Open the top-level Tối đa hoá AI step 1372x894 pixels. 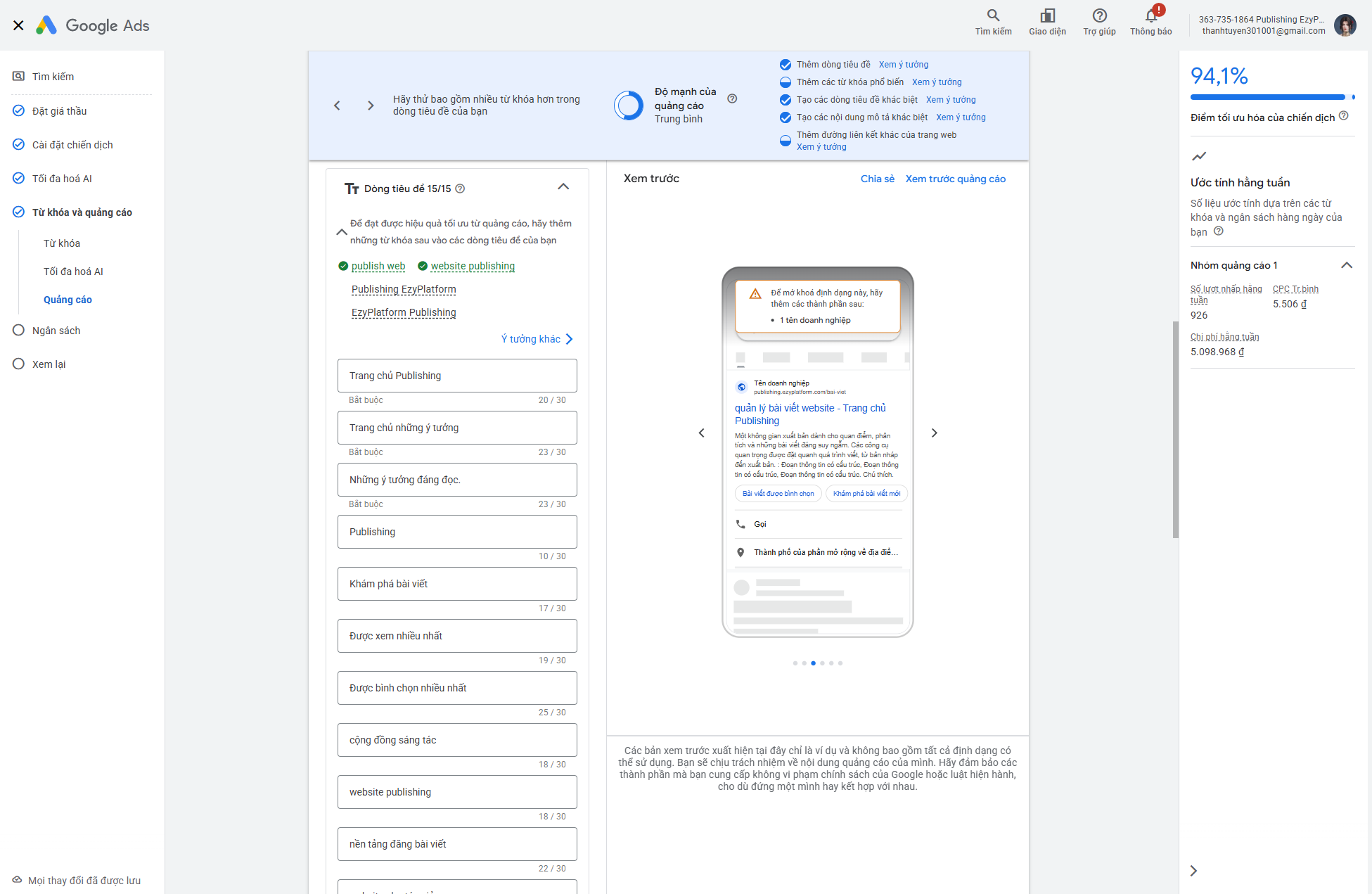point(62,179)
